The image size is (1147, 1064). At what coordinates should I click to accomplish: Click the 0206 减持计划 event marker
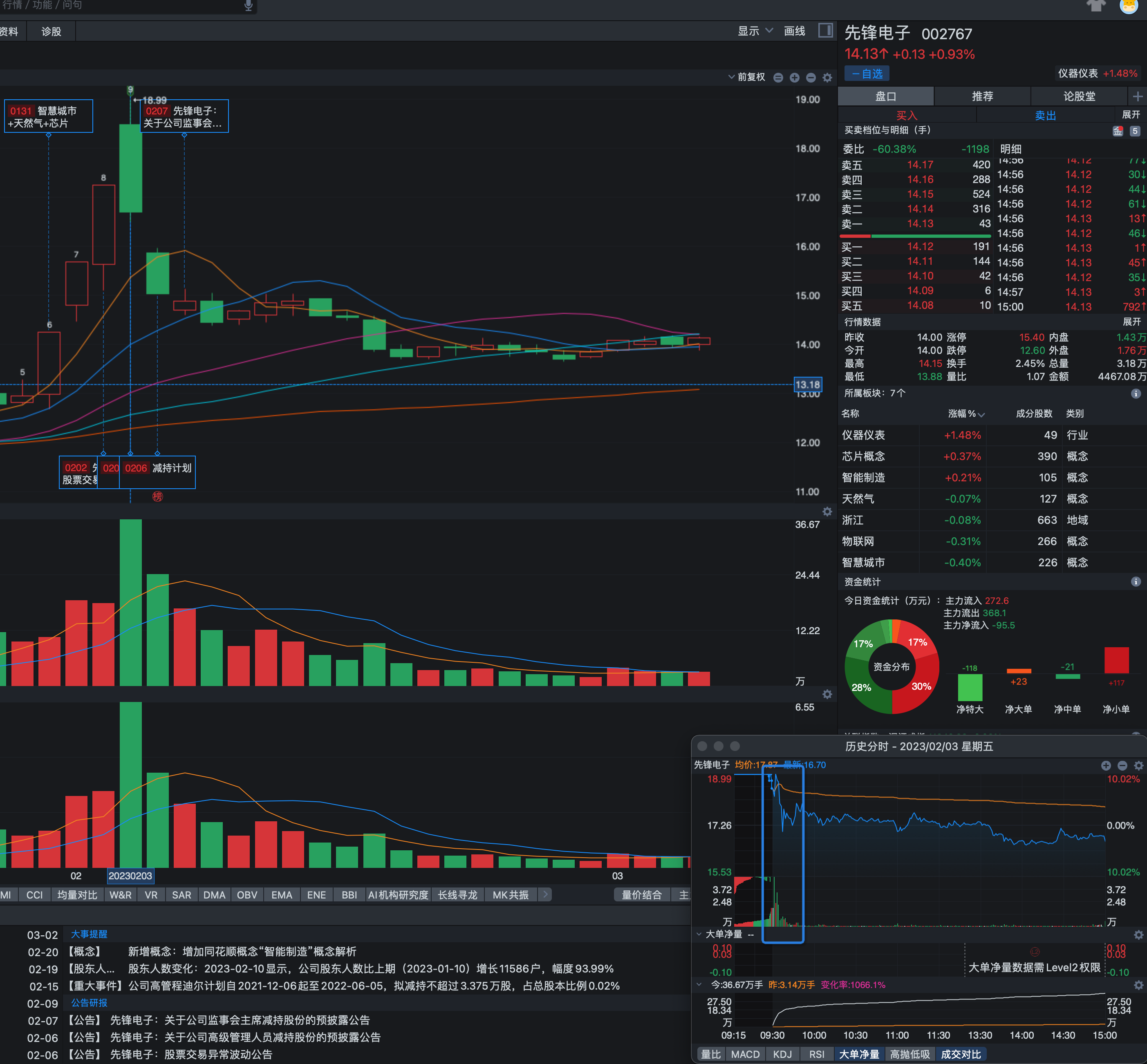pos(157,468)
